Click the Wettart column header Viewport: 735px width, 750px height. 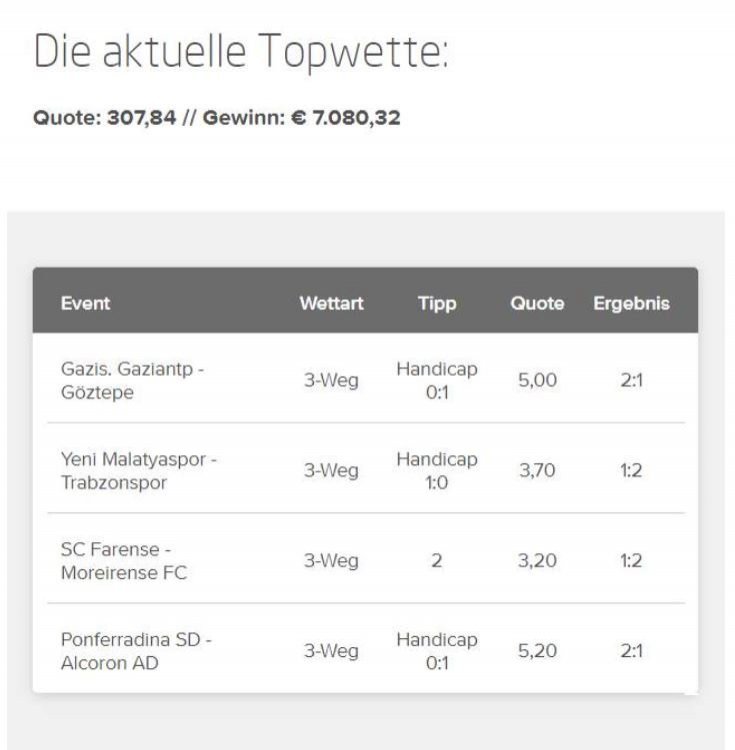pyautogui.click(x=331, y=303)
